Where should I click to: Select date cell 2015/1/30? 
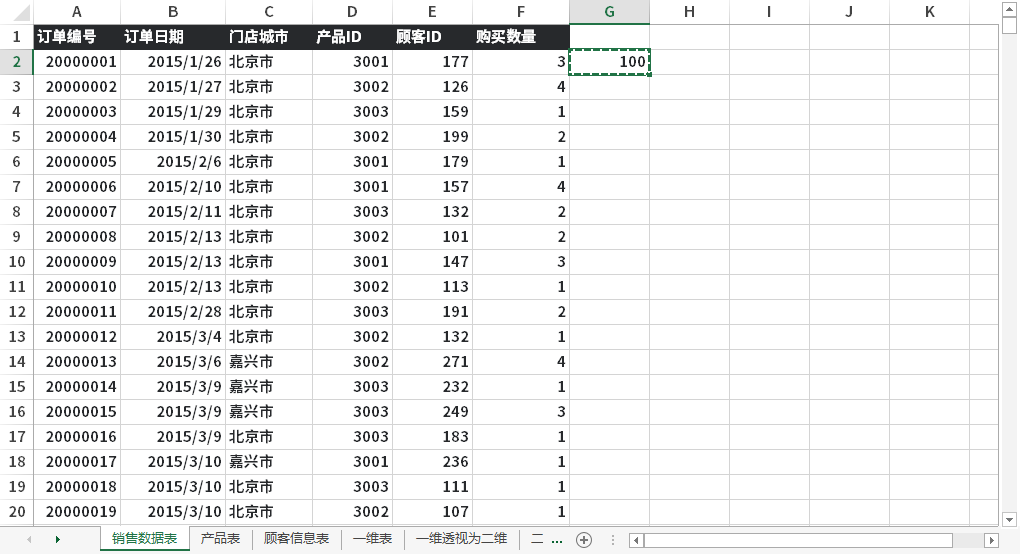click(173, 137)
